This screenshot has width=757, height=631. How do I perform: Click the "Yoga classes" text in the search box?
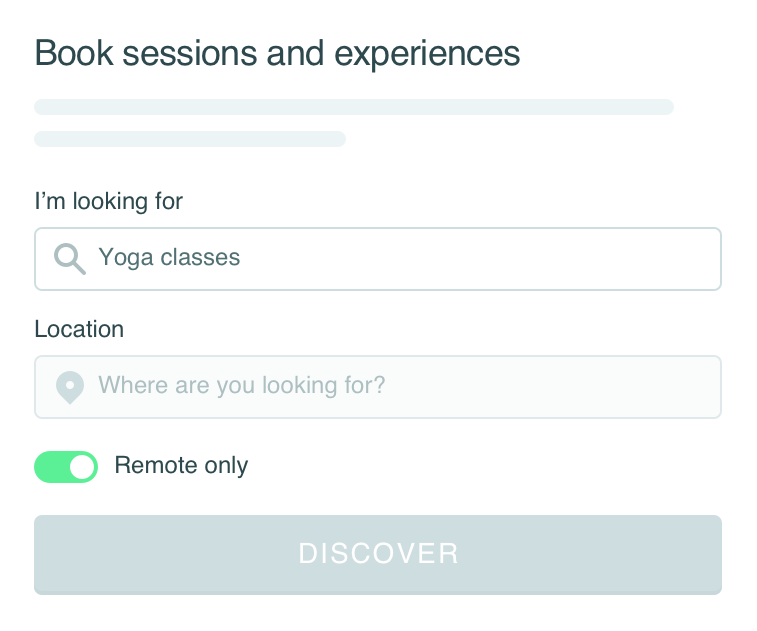(169, 258)
